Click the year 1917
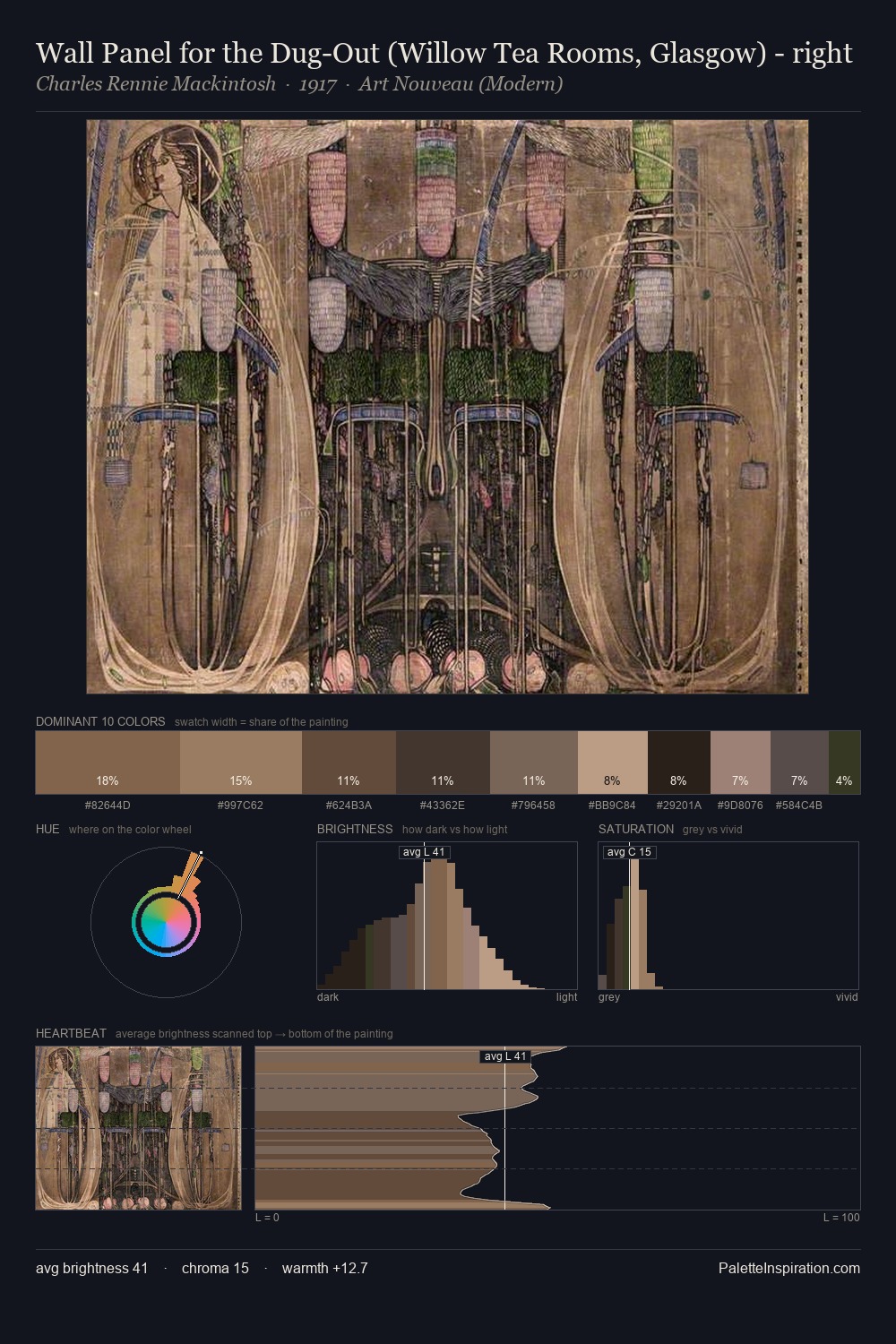Screen dimensions: 896x1344 [318, 84]
